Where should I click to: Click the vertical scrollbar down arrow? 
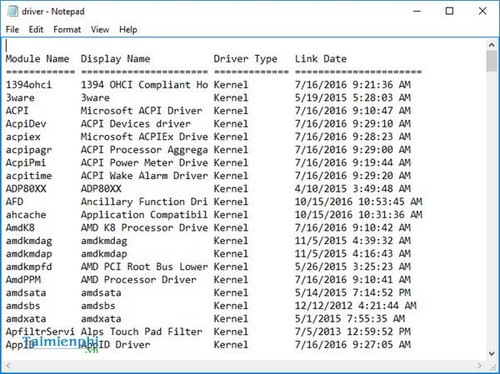click(492, 353)
